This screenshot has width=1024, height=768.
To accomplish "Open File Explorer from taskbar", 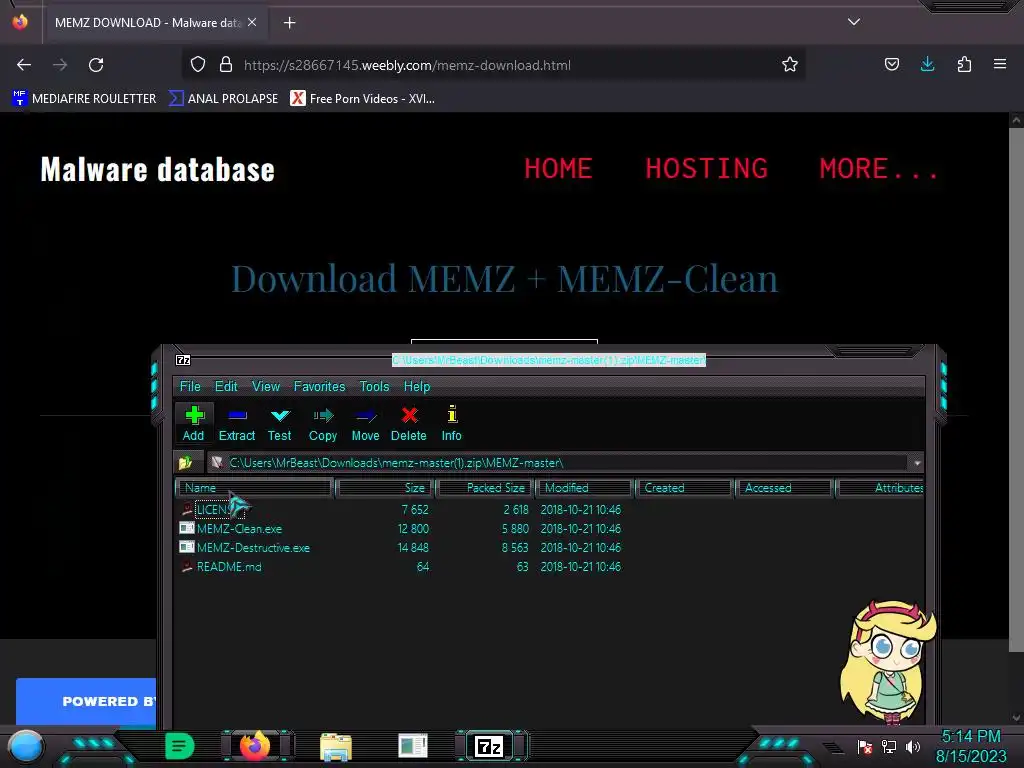I will click(336, 746).
